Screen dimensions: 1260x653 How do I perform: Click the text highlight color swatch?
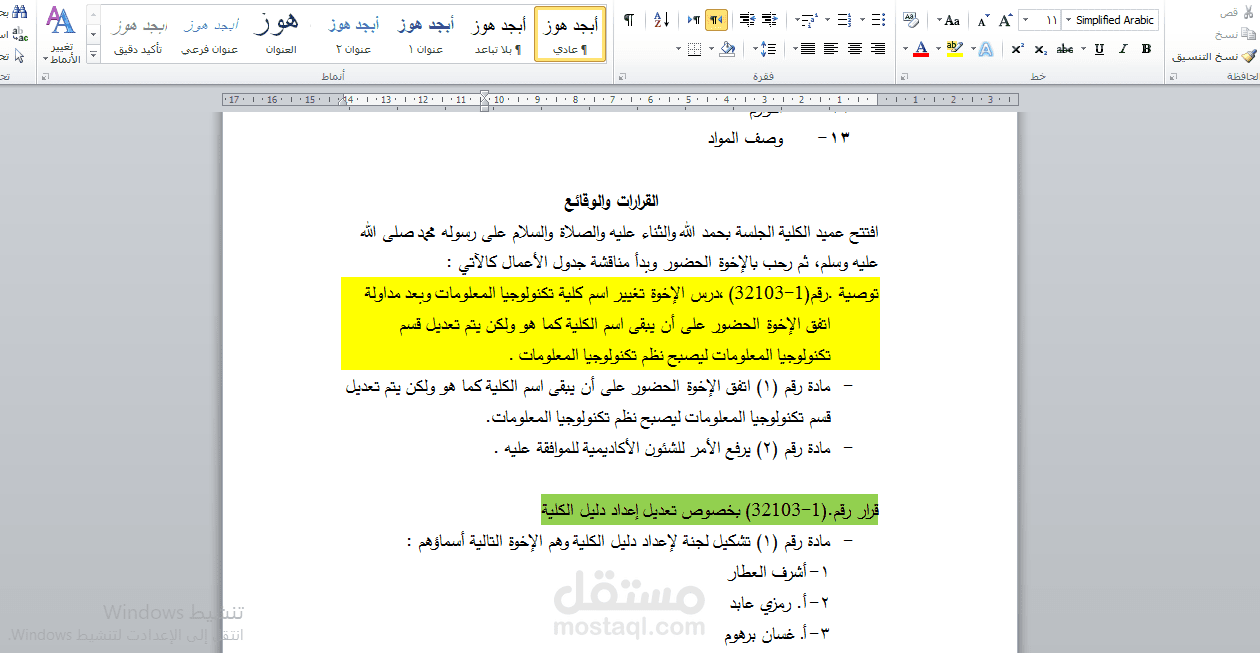point(956,49)
